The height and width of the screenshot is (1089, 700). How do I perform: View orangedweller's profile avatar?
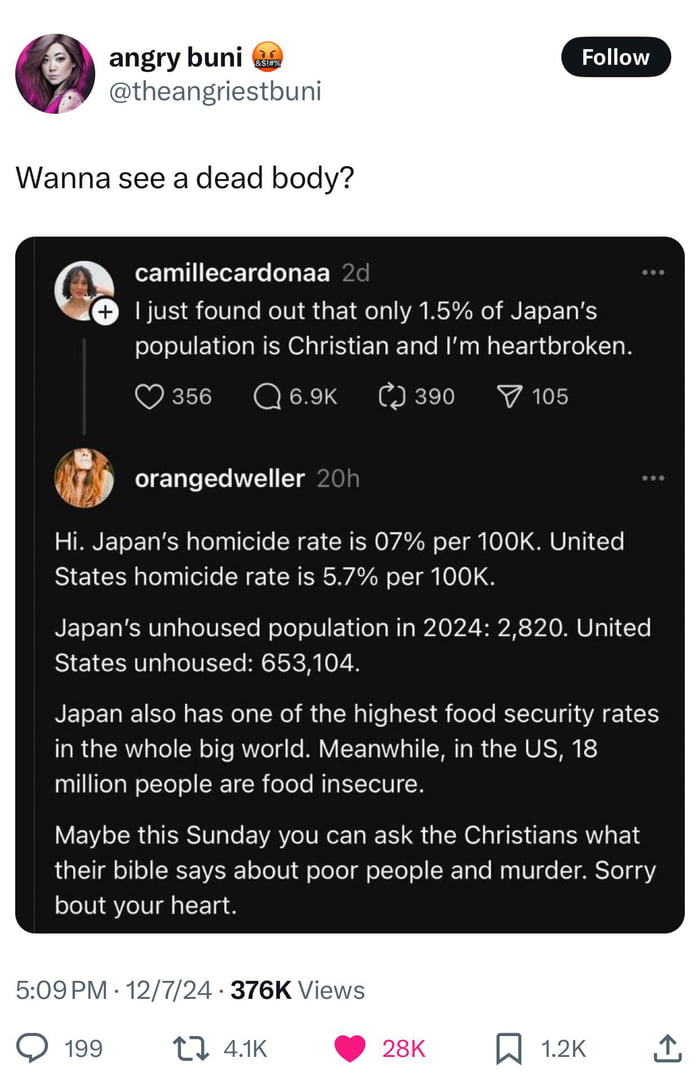tap(84, 478)
